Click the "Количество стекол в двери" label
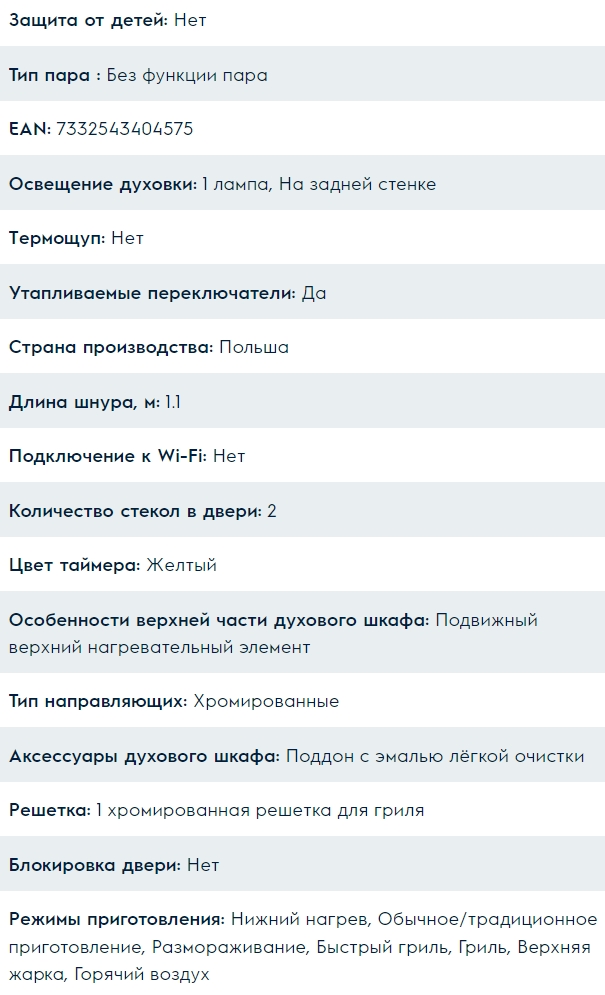The image size is (605, 995). tap(135, 511)
